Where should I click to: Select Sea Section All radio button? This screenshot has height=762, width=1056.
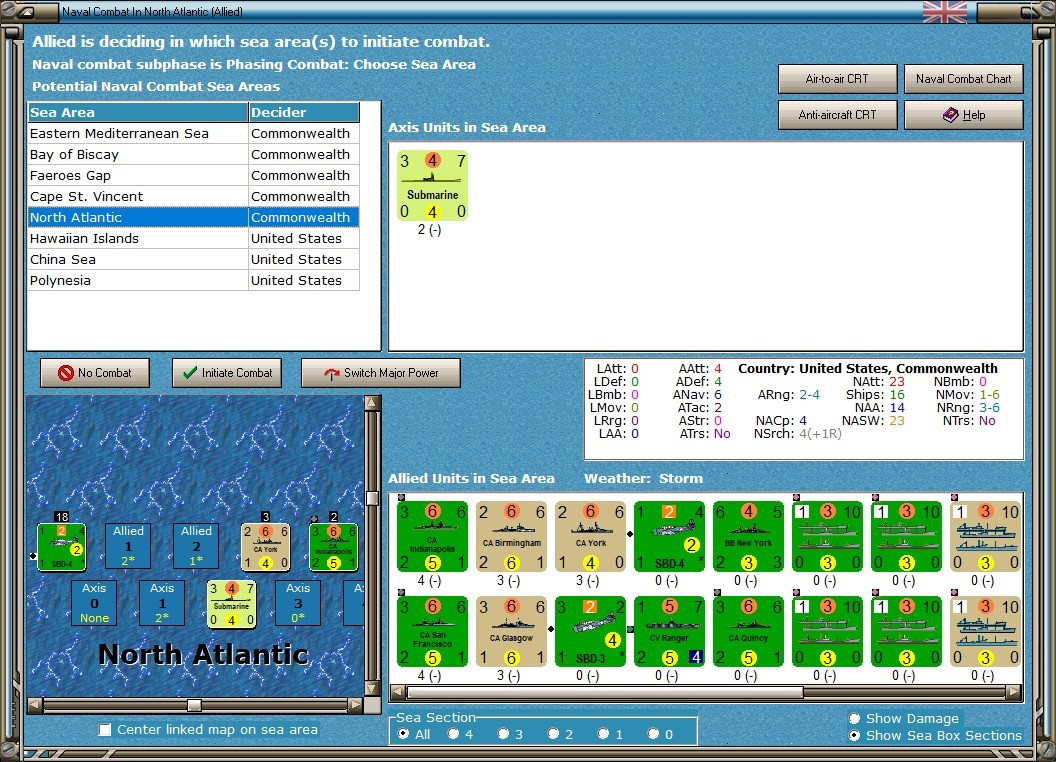coord(403,734)
